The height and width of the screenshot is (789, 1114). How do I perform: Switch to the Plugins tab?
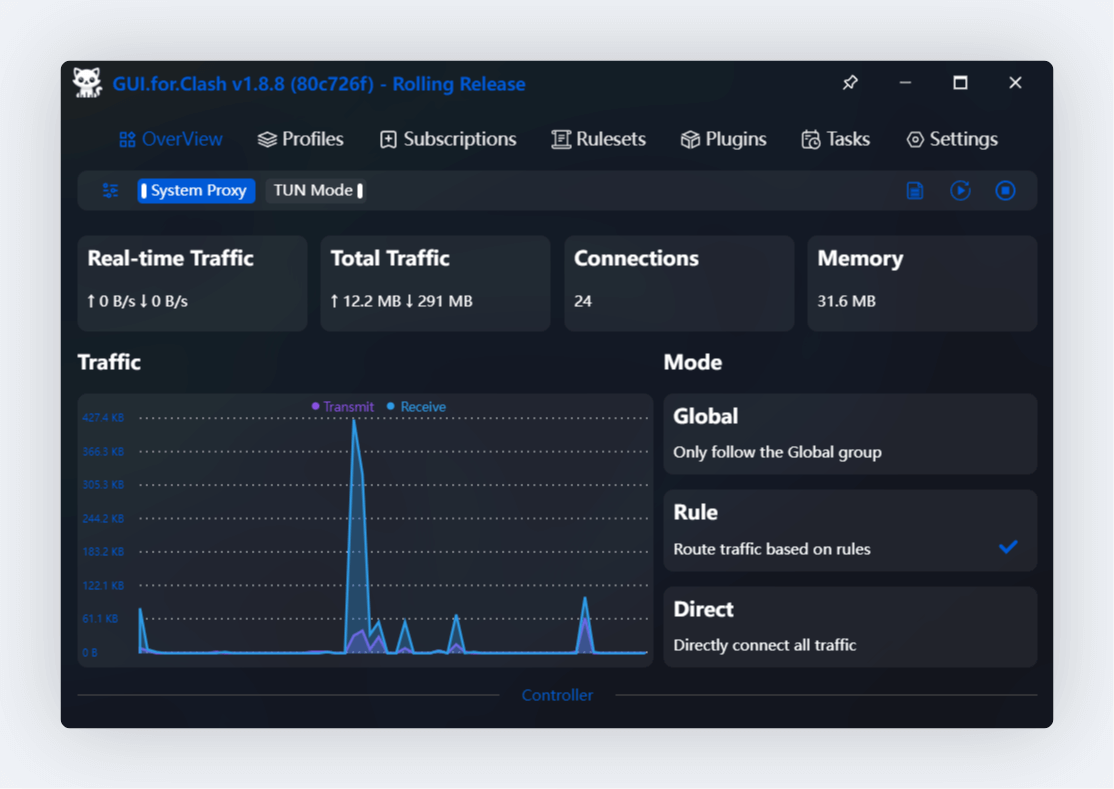(723, 139)
